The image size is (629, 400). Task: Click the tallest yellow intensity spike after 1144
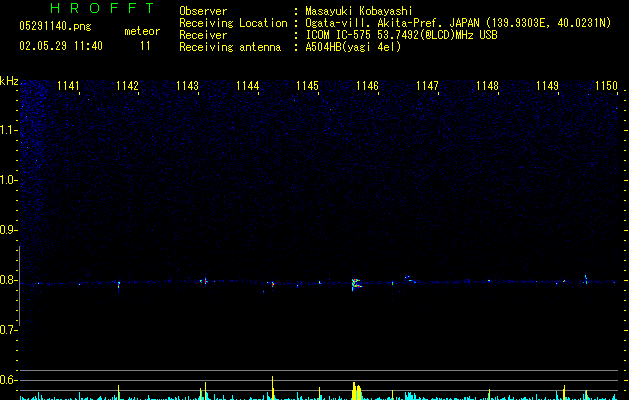tap(273, 388)
